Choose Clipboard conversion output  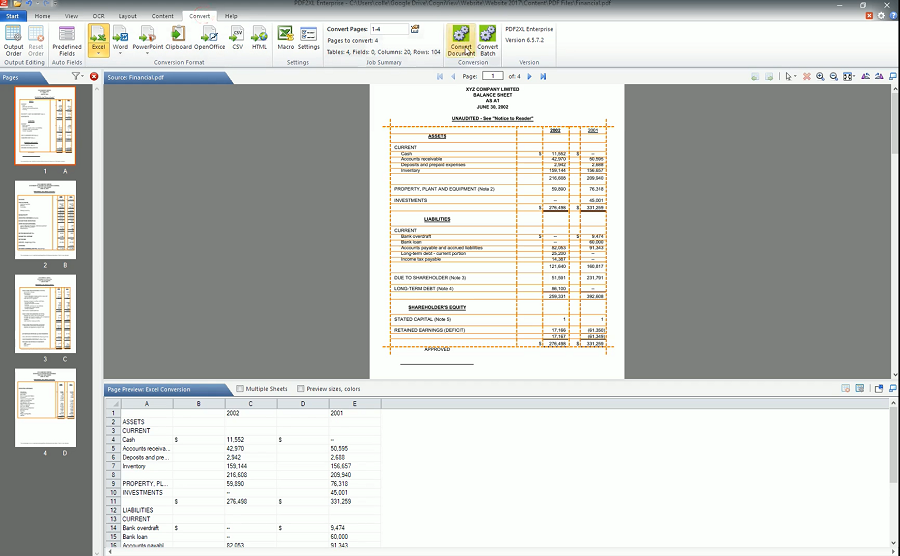pos(179,38)
